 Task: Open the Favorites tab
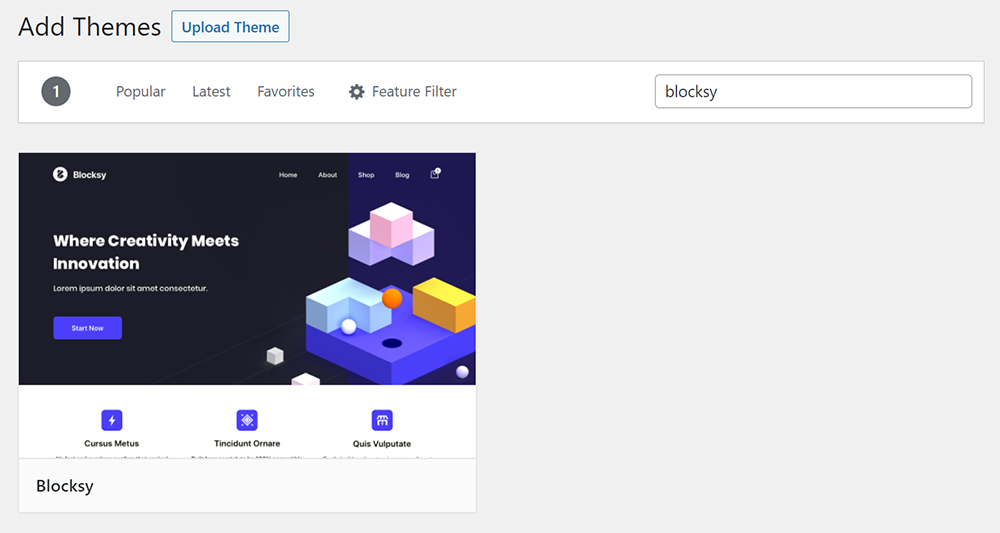pyautogui.click(x=286, y=92)
